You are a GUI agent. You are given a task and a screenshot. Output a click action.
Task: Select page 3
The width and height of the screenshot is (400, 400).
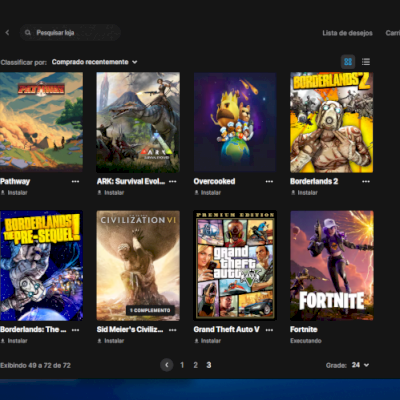pos(209,365)
